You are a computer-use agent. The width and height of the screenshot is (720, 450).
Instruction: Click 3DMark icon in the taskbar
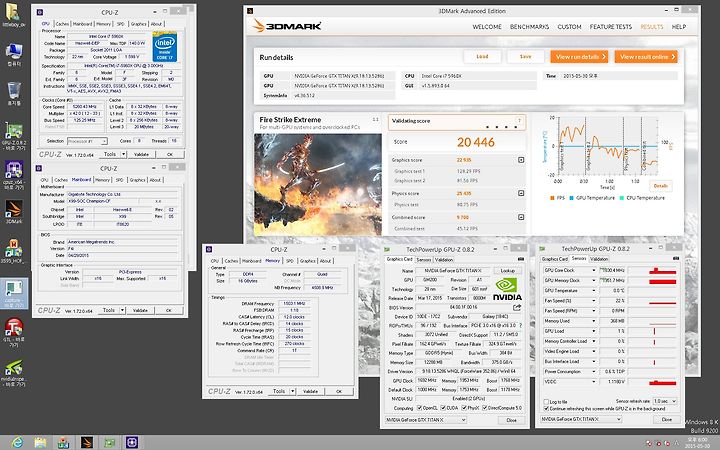pyautogui.click(x=87, y=443)
